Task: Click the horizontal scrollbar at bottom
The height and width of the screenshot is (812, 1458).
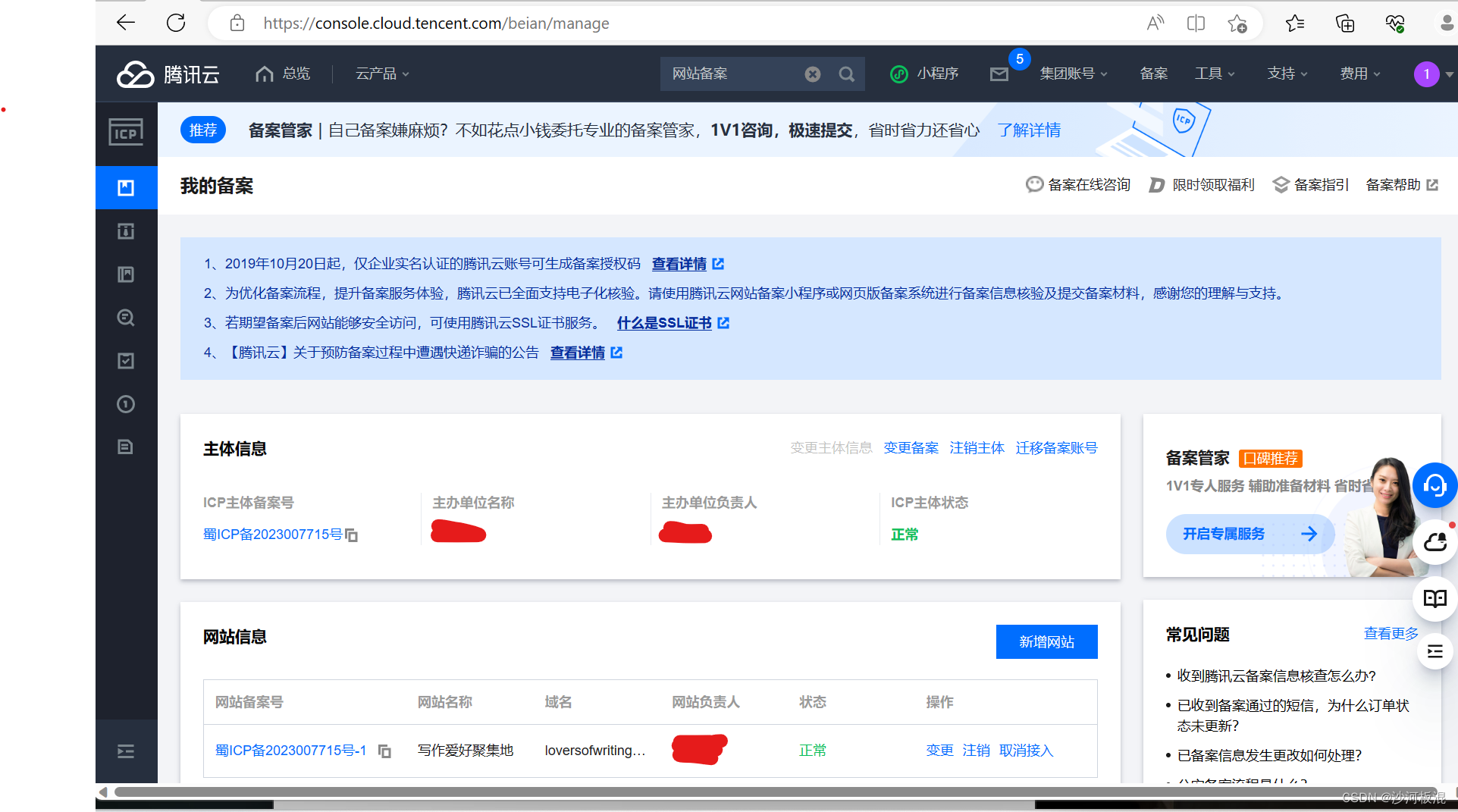Action: coord(776,792)
